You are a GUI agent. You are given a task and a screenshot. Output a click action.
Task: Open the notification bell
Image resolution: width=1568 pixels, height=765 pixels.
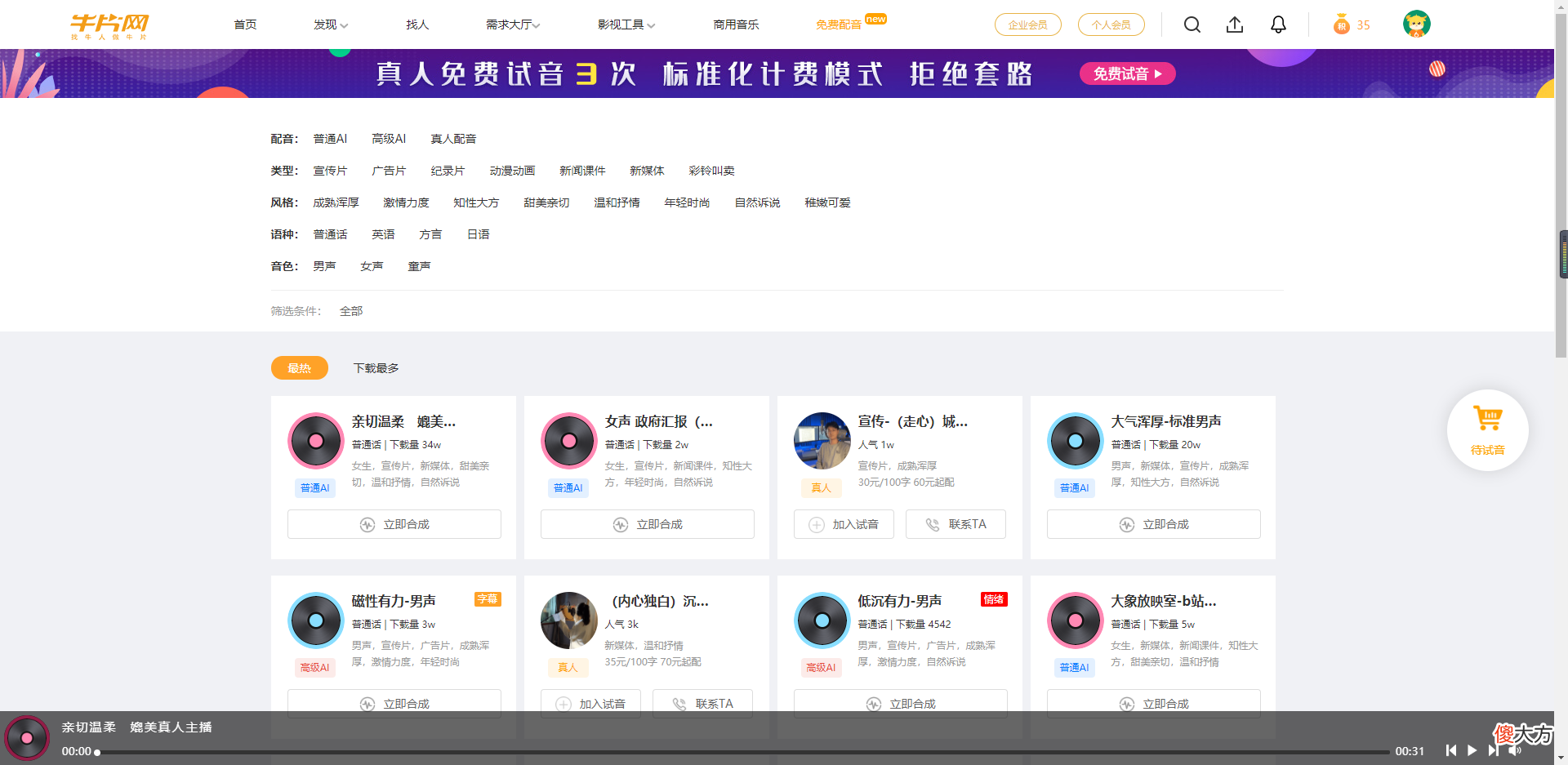(1278, 24)
